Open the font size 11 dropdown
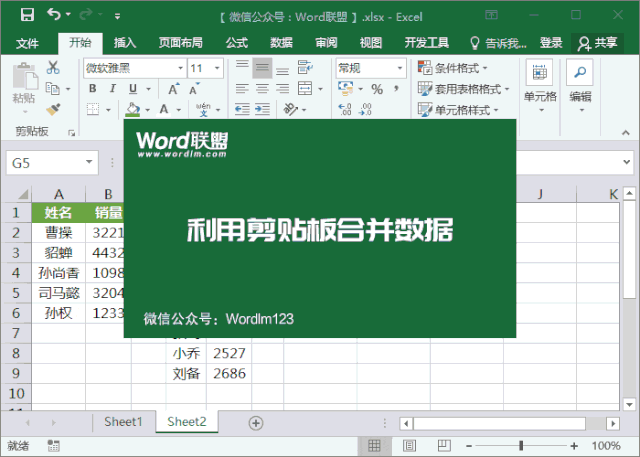 click(x=217, y=68)
